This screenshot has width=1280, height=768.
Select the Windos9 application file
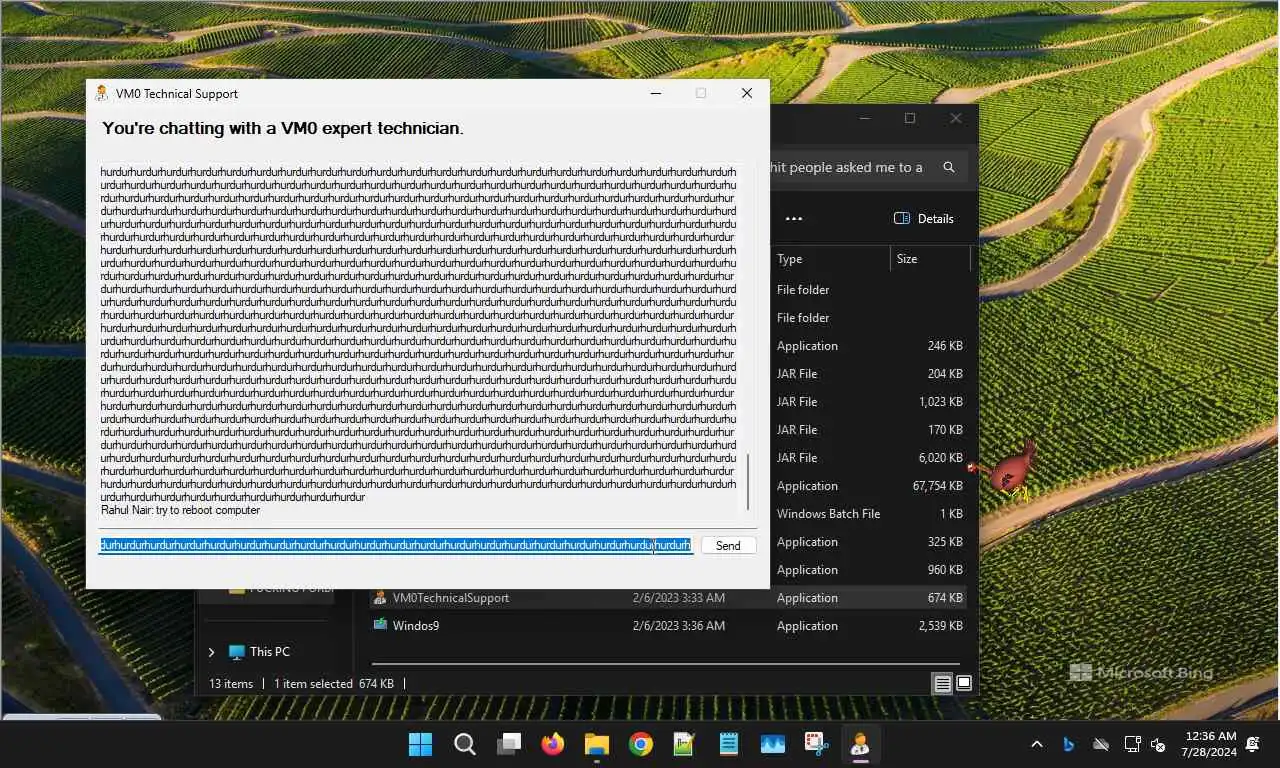(415, 626)
